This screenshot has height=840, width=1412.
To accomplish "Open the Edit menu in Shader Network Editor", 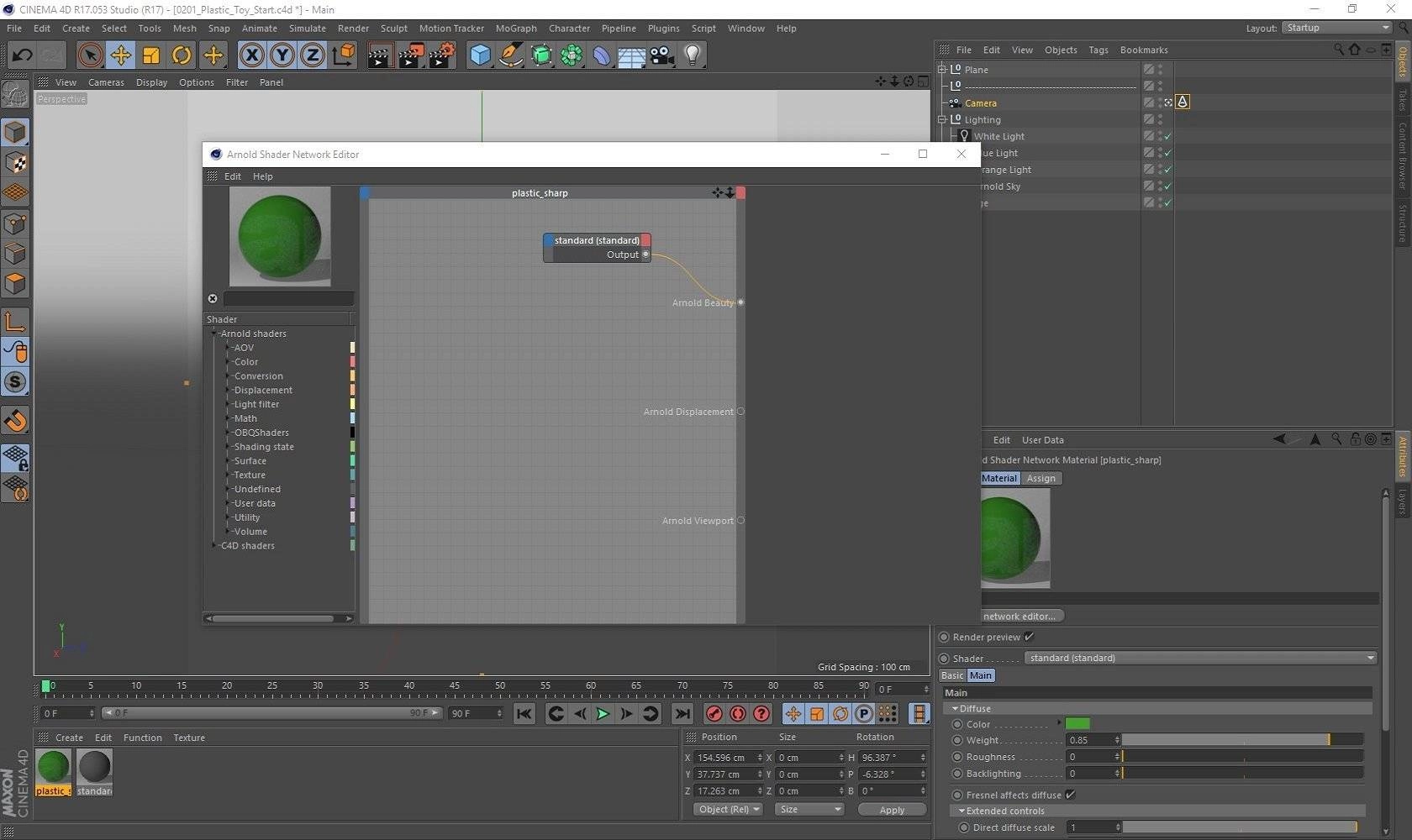I will [x=233, y=176].
